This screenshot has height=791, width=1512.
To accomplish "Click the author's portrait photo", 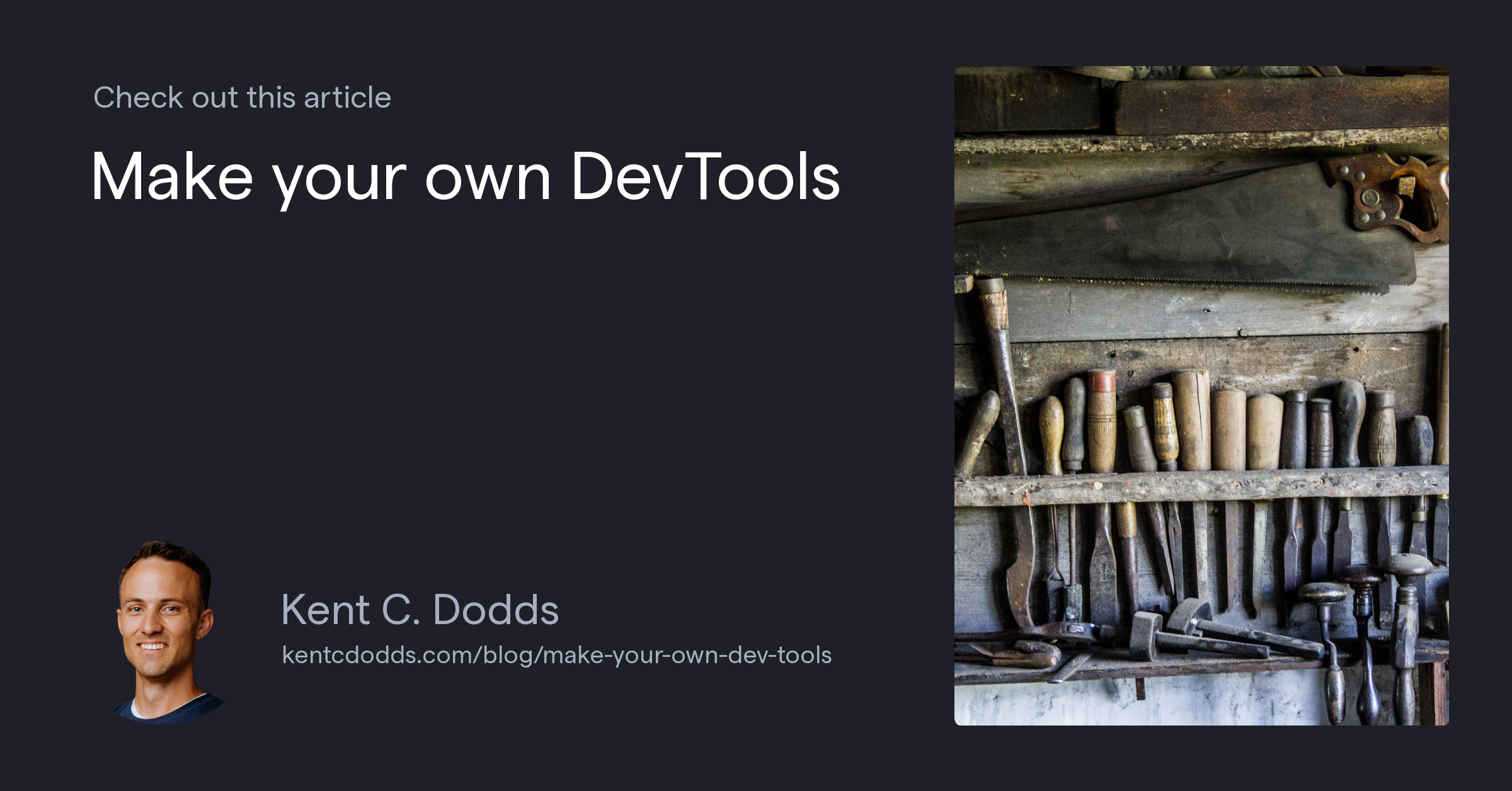I will 168,632.
